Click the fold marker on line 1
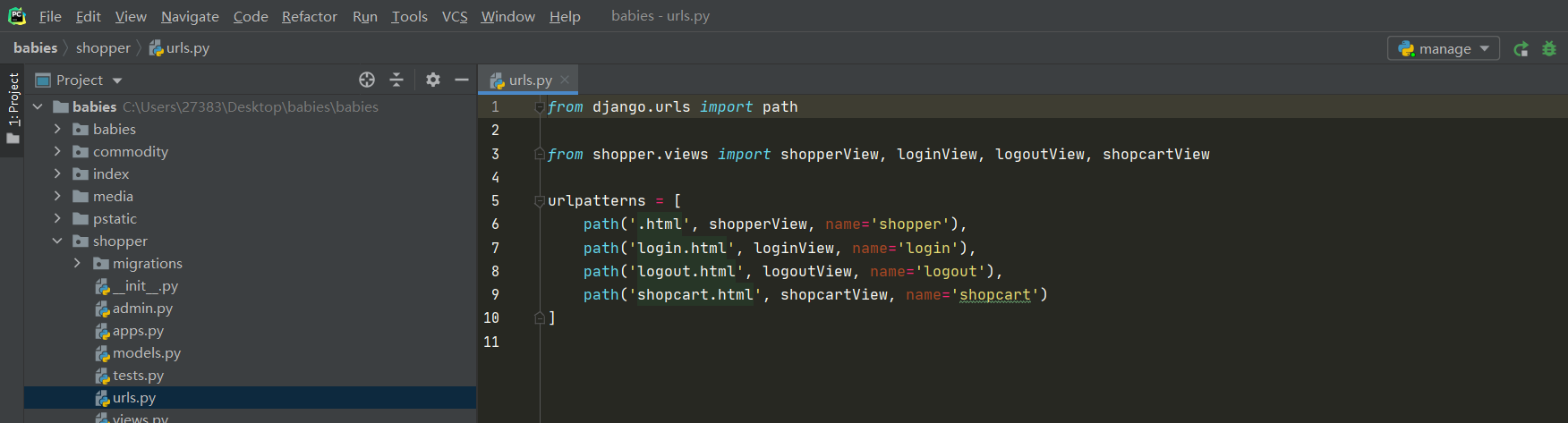The height and width of the screenshot is (423, 1568). [540, 107]
